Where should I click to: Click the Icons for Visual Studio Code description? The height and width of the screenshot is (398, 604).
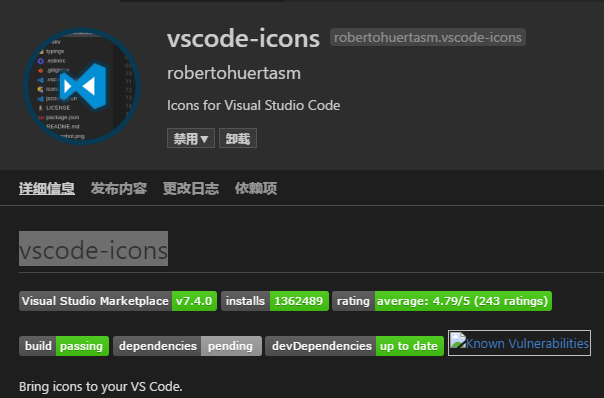point(253,105)
